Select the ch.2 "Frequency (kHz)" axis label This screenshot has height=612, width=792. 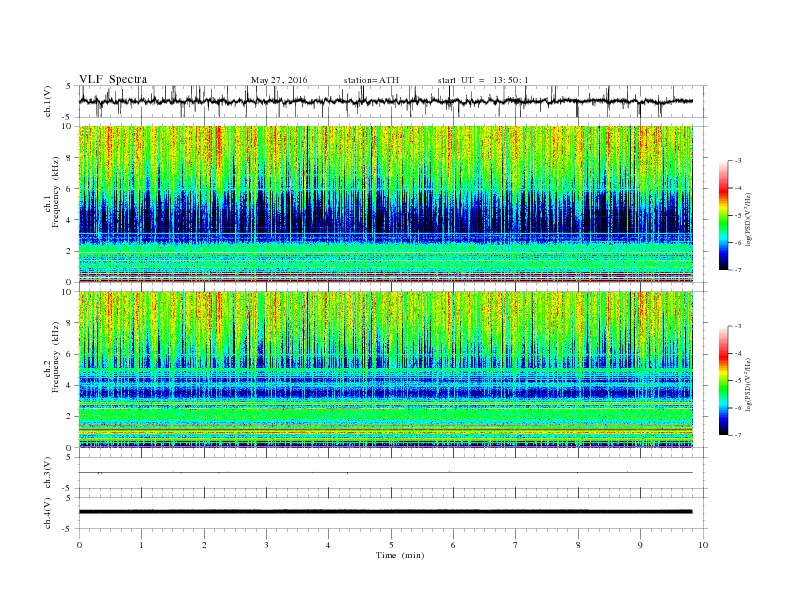[56, 356]
